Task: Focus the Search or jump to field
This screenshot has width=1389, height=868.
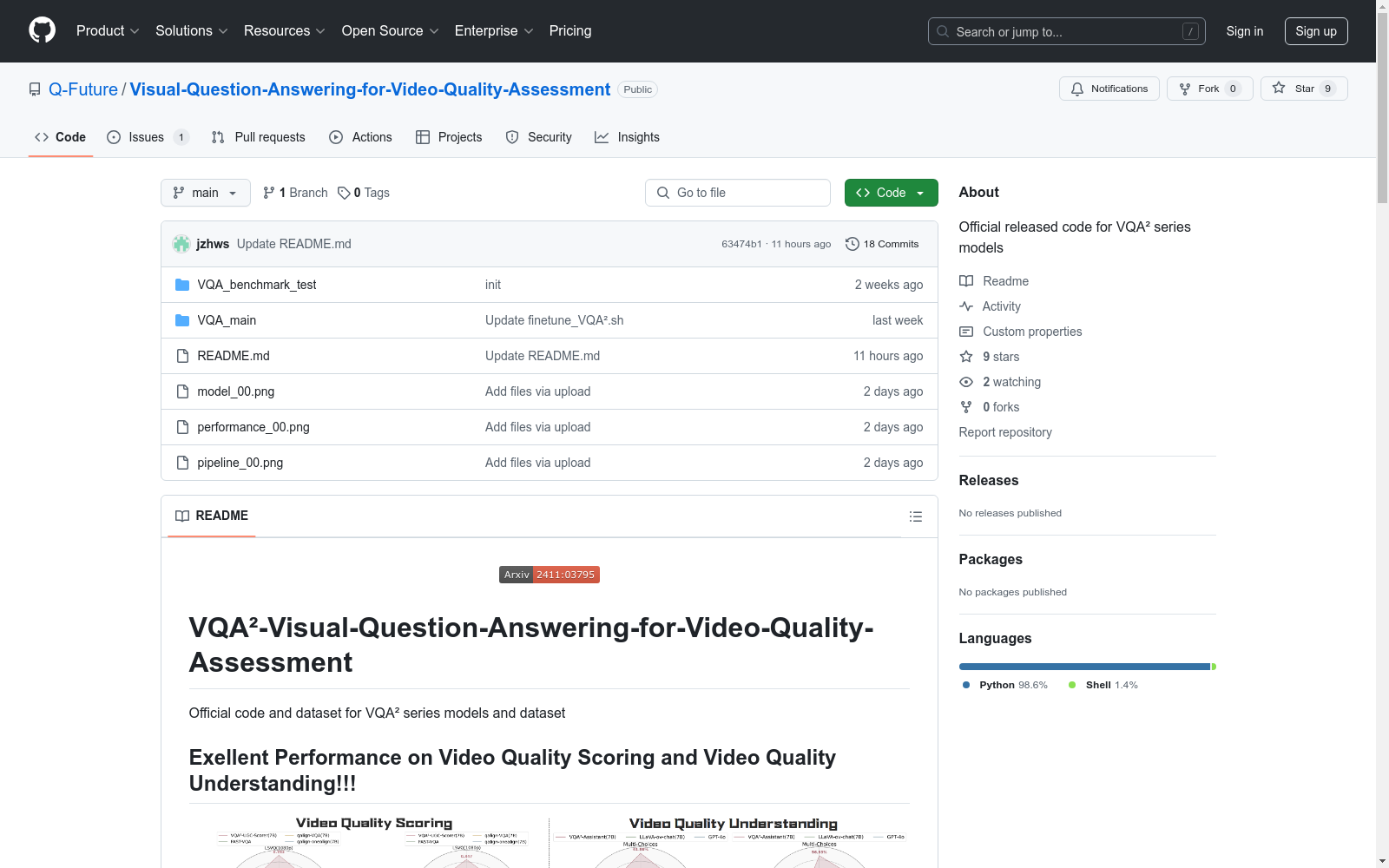Action: click(x=1067, y=31)
